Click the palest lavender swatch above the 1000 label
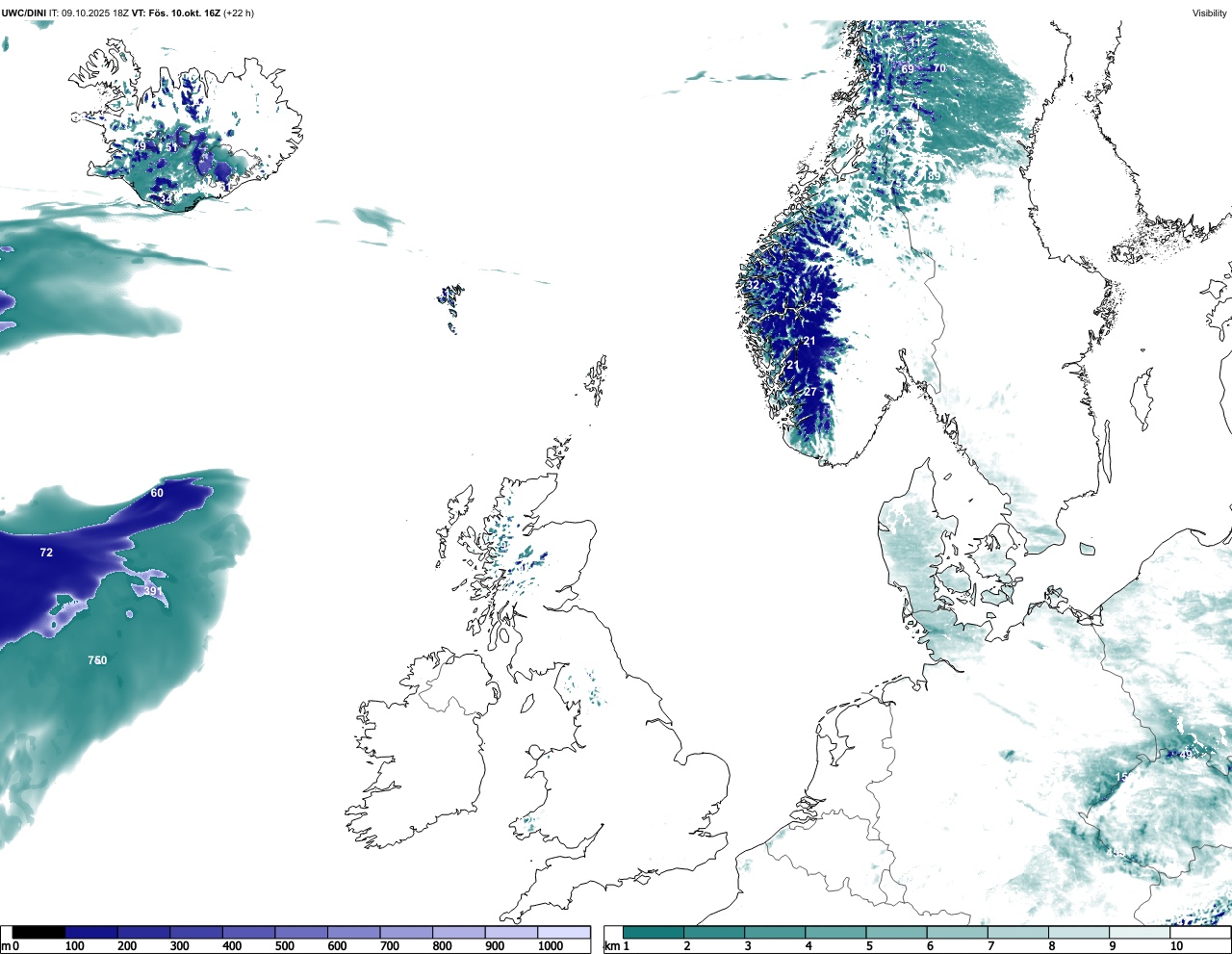1232x954 pixels. (564, 932)
